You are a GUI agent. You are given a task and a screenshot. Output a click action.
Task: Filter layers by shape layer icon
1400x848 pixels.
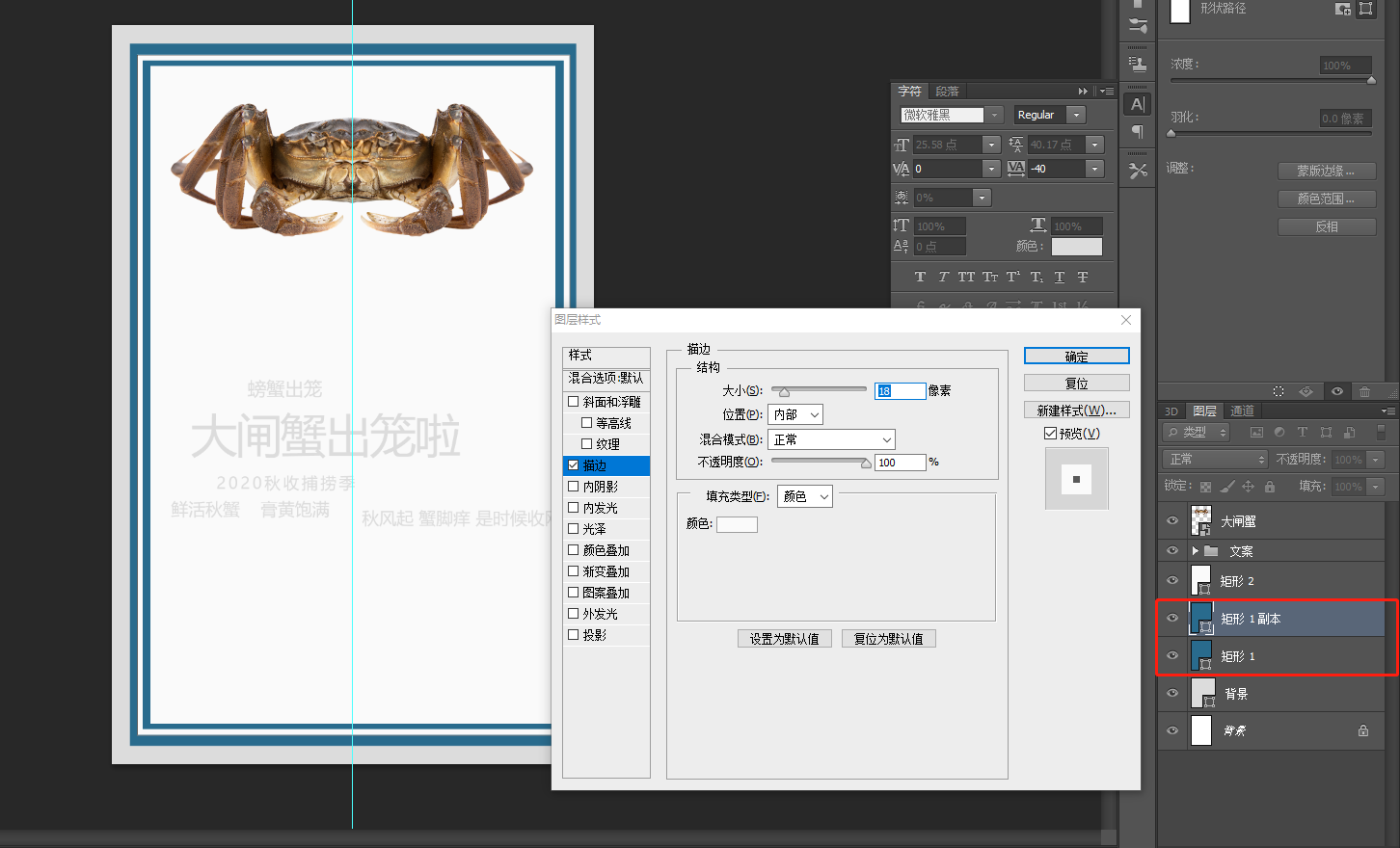pyautogui.click(x=1326, y=433)
